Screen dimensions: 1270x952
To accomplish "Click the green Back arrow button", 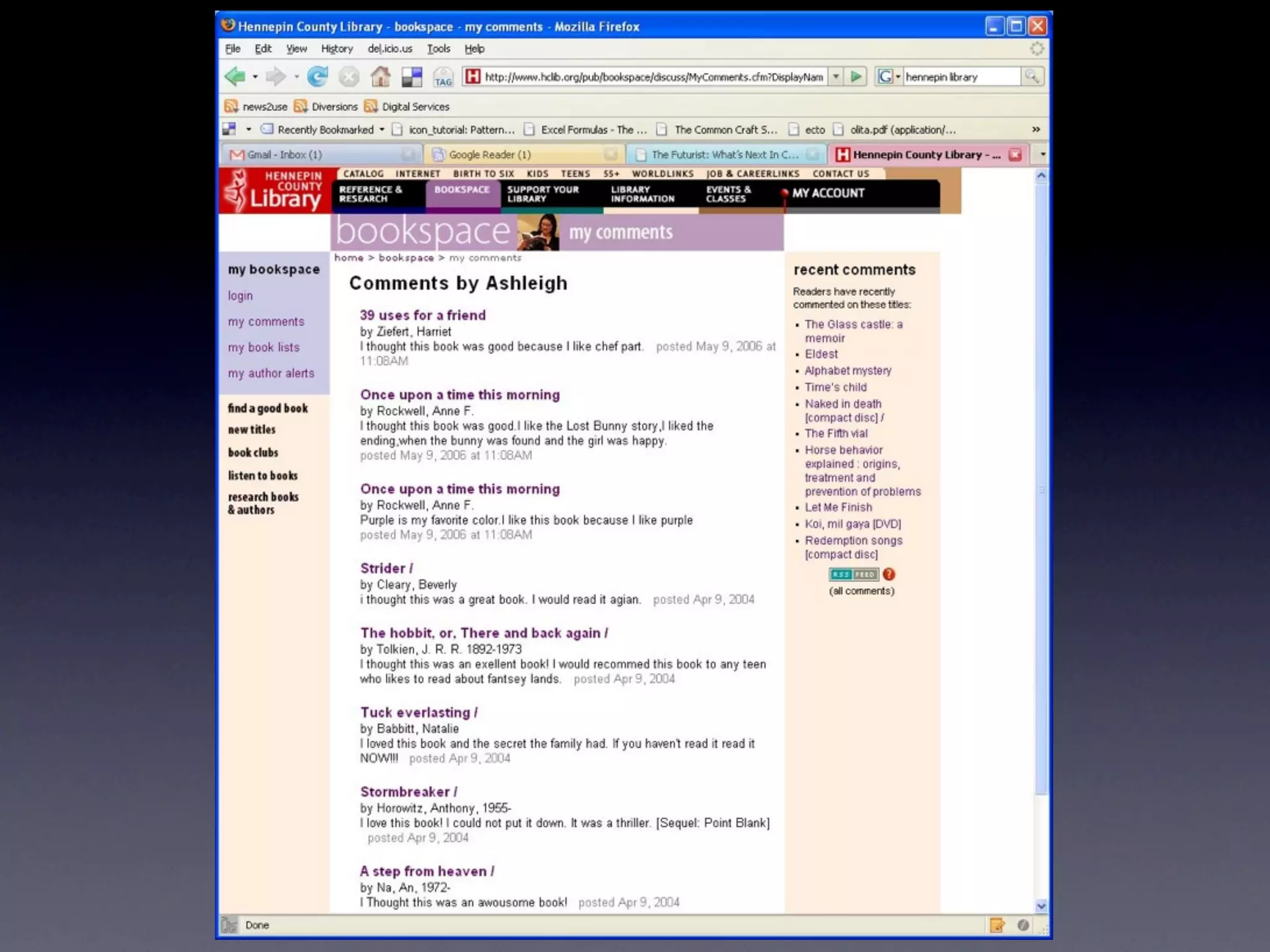I will click(235, 77).
